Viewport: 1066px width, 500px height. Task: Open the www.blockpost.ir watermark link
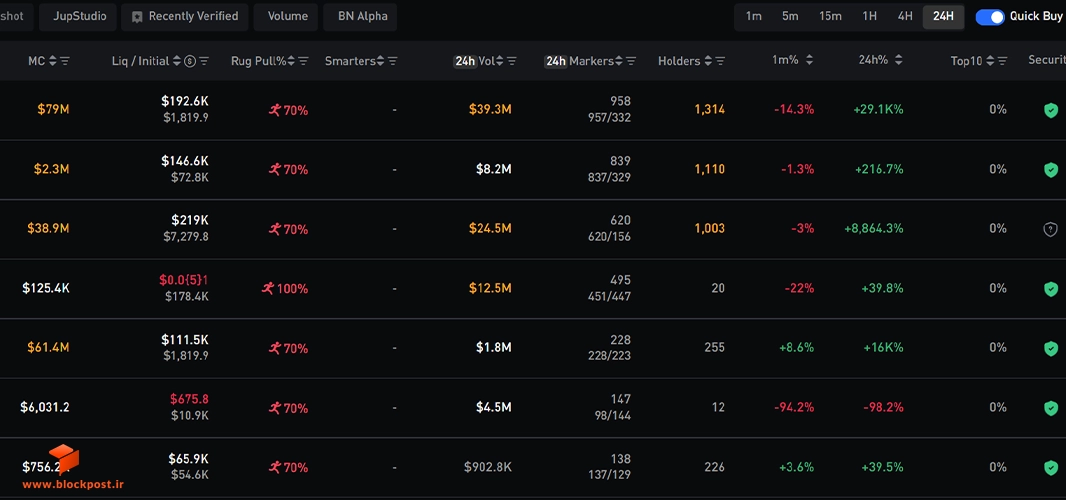pyautogui.click(x=73, y=484)
